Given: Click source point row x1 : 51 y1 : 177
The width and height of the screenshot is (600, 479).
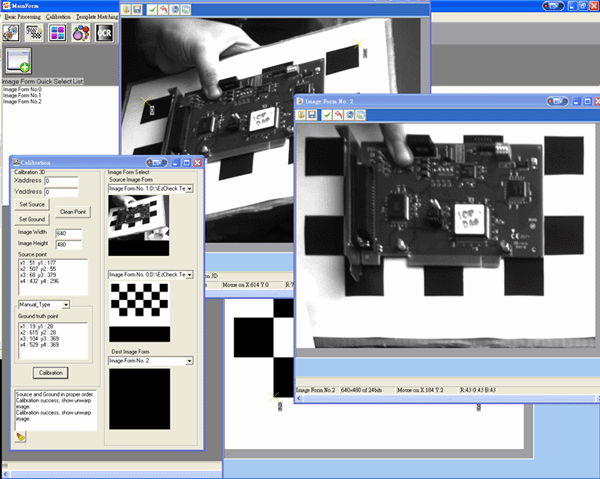Looking at the screenshot, I should (38, 263).
